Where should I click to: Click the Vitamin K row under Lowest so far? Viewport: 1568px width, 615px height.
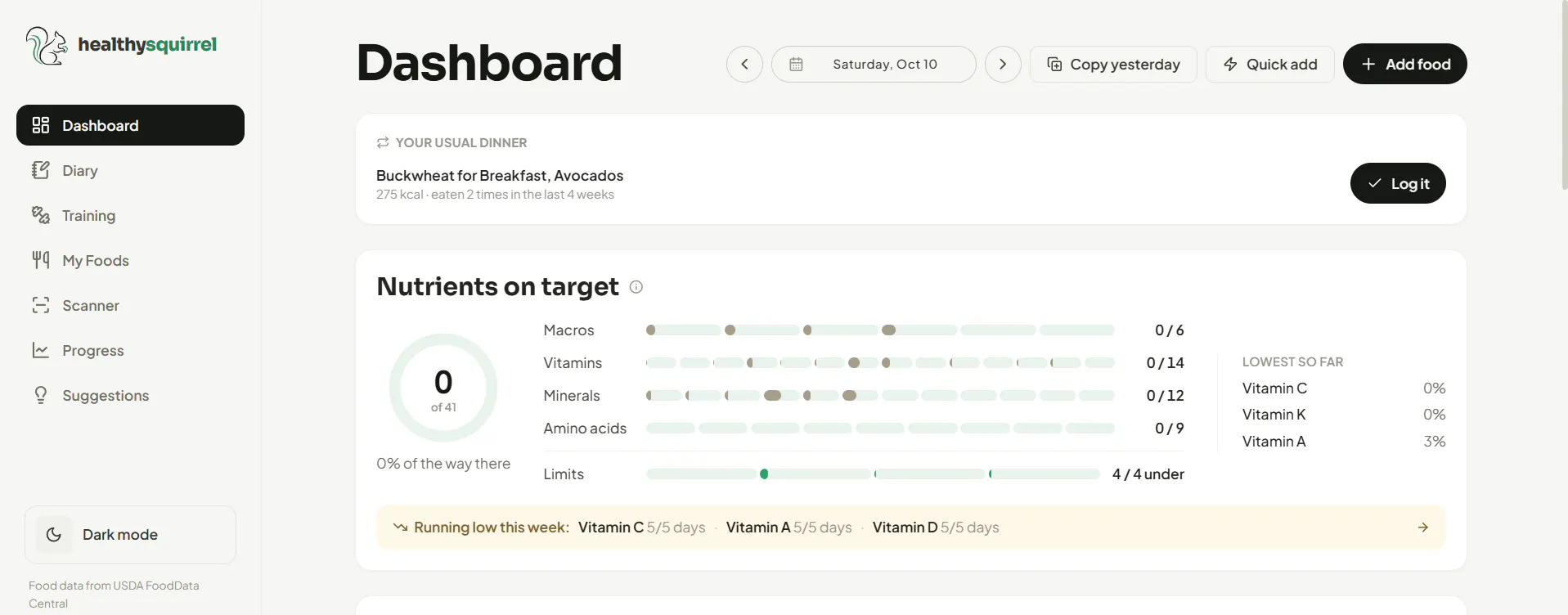tap(1344, 415)
